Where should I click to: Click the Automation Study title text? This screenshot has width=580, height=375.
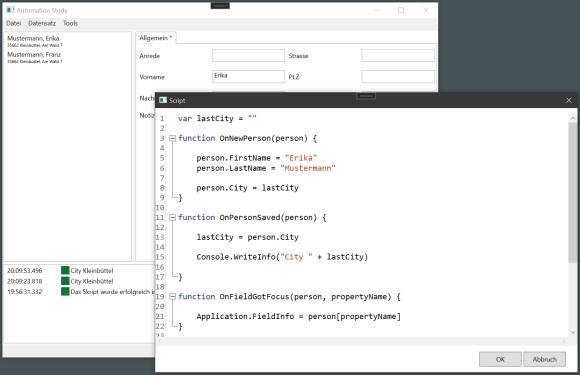point(42,10)
